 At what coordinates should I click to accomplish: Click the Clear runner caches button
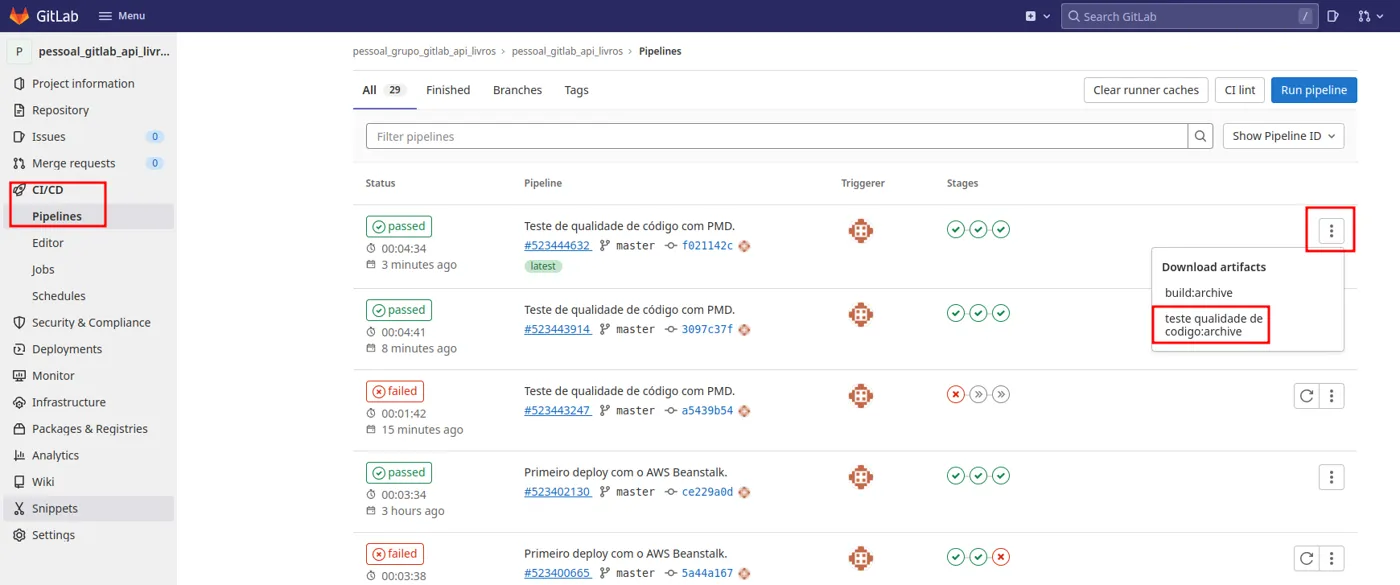pos(1146,90)
